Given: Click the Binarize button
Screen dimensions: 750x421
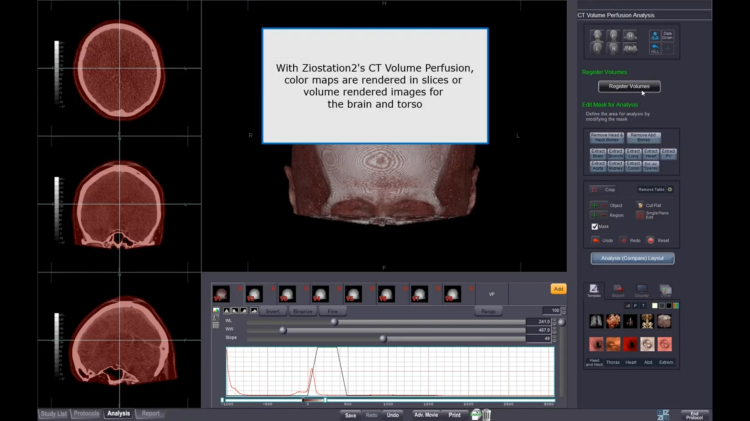Looking at the screenshot, I should (303, 311).
